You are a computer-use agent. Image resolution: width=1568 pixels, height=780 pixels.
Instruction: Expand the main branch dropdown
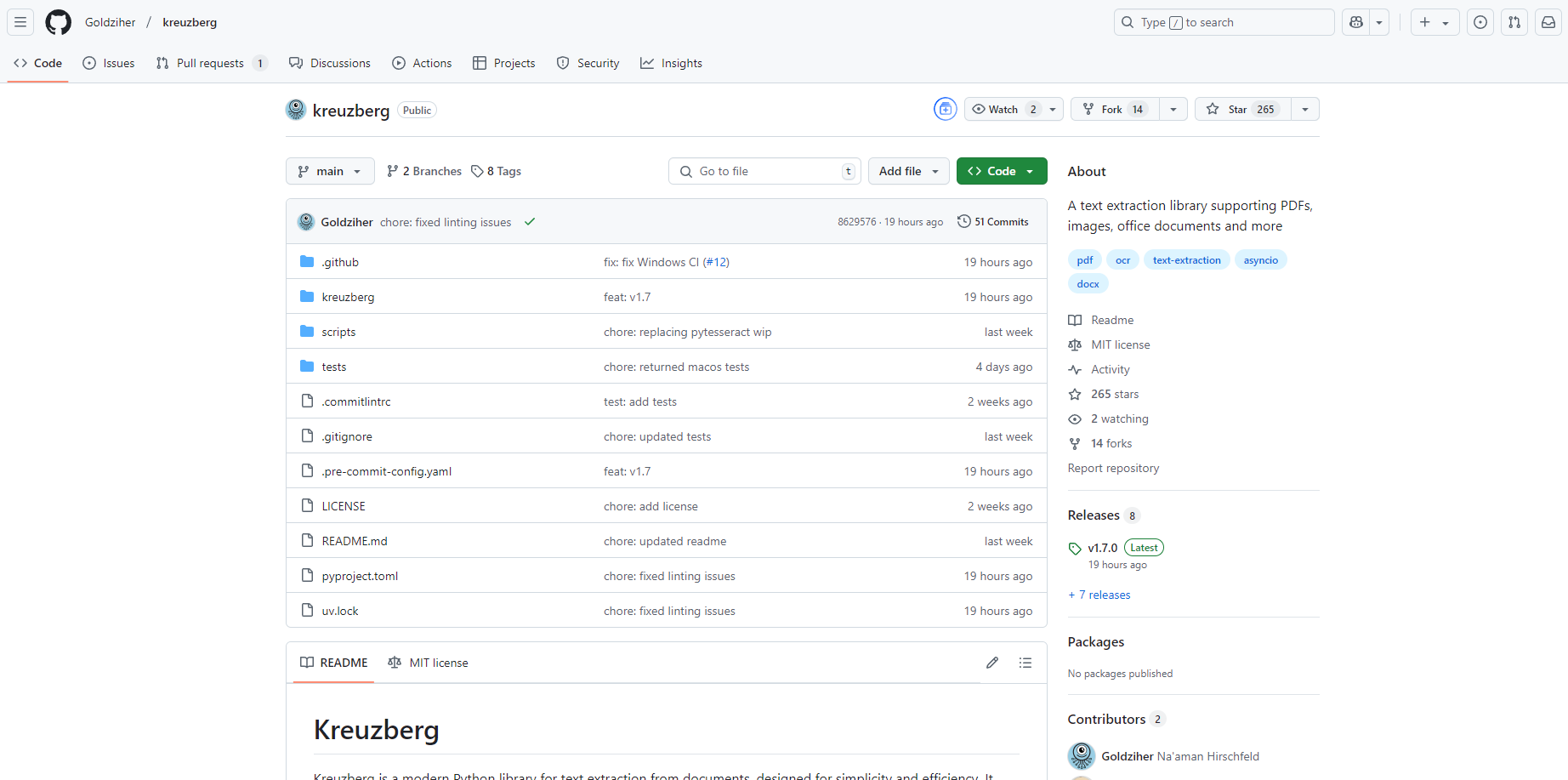coord(330,171)
